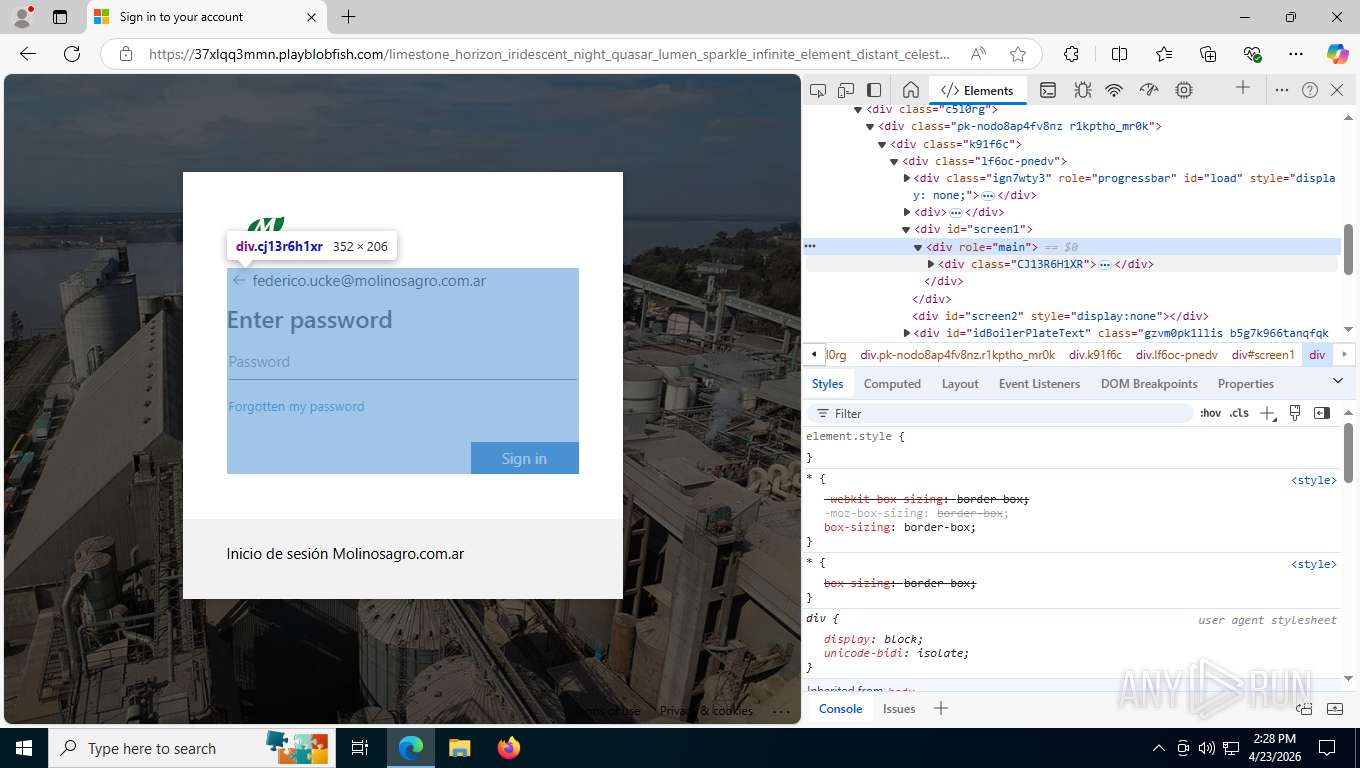The width and height of the screenshot is (1360, 768).
Task: Open the Network wifi icon tool
Action: 1114,90
